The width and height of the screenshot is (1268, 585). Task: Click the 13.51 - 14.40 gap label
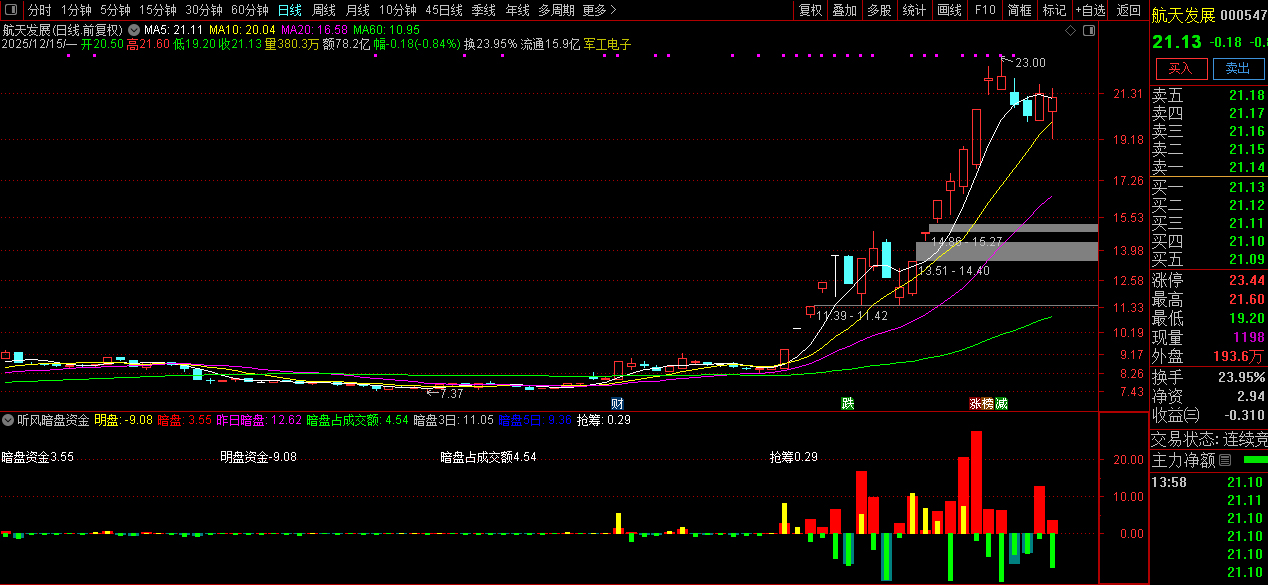(x=954, y=271)
